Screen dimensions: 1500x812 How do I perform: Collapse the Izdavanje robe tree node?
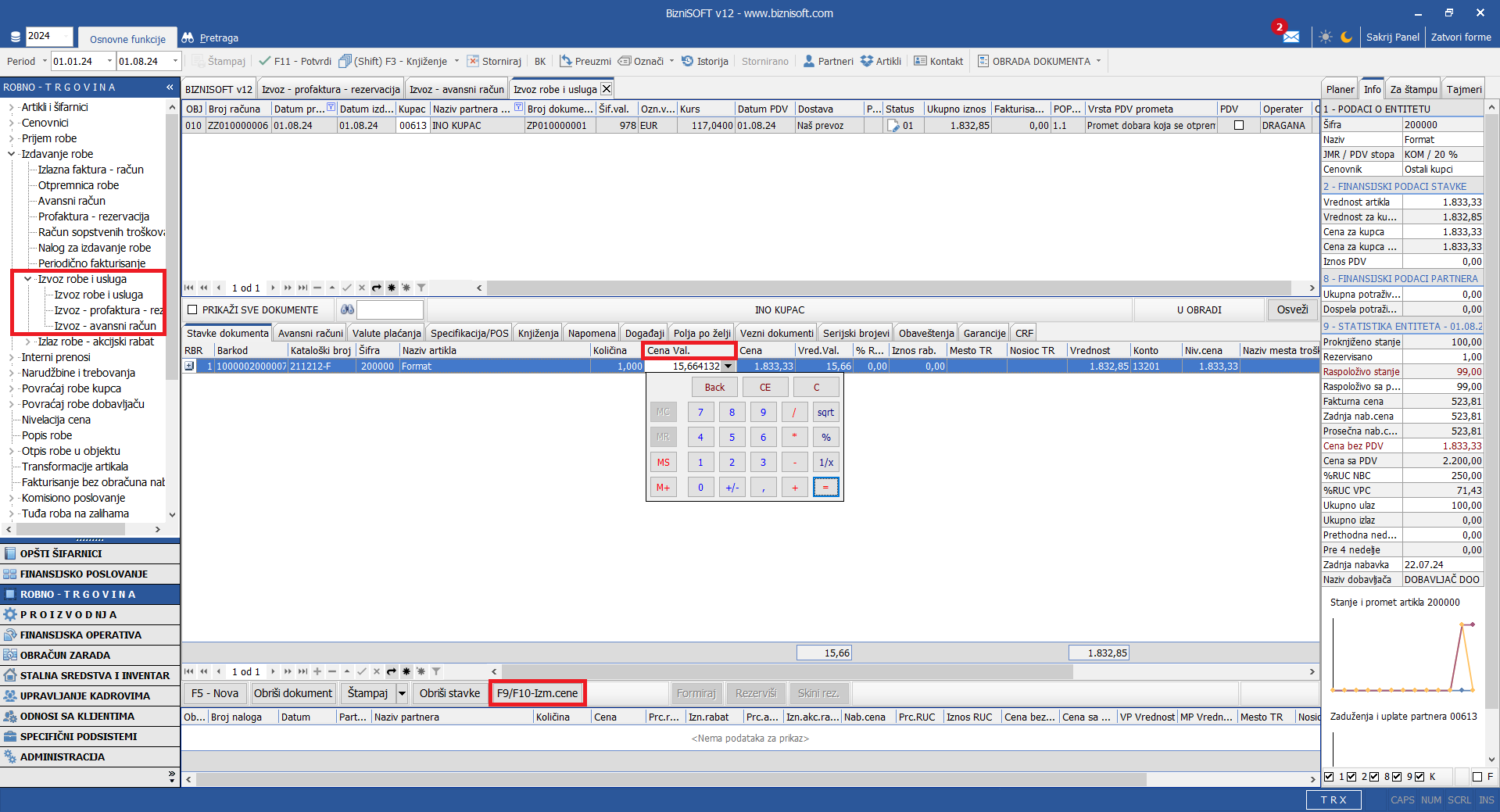(11, 154)
